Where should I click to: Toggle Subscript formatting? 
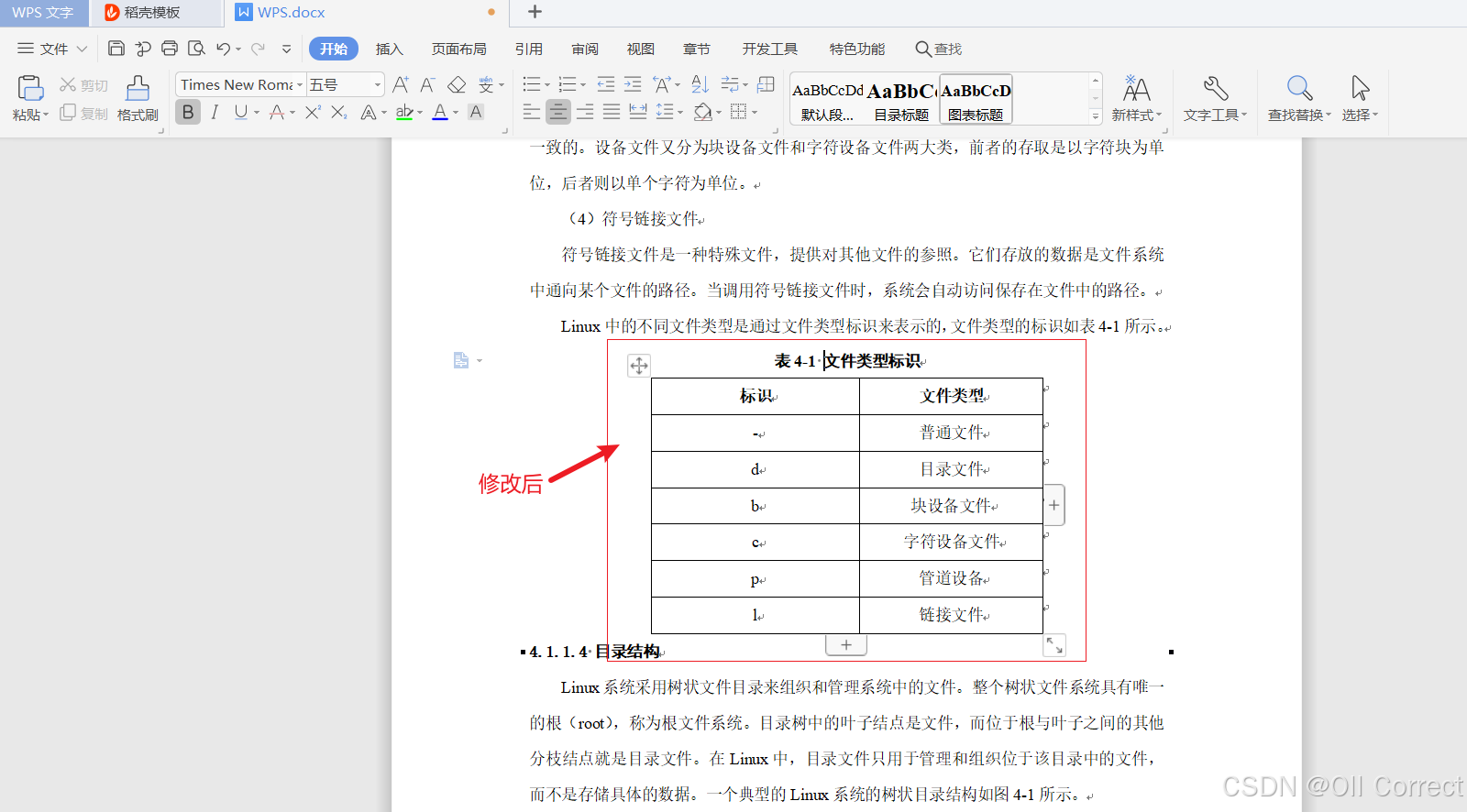tap(339, 112)
